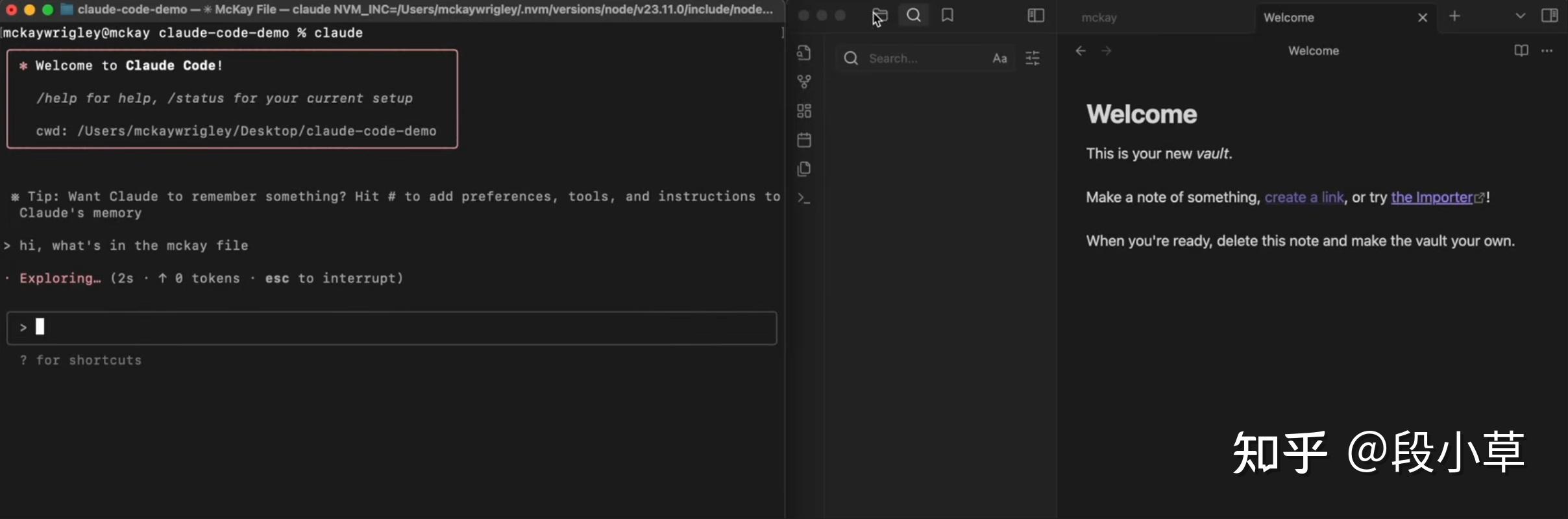Open the Obsidian file explorer tab
This screenshot has height=519, width=1568.
(x=879, y=16)
